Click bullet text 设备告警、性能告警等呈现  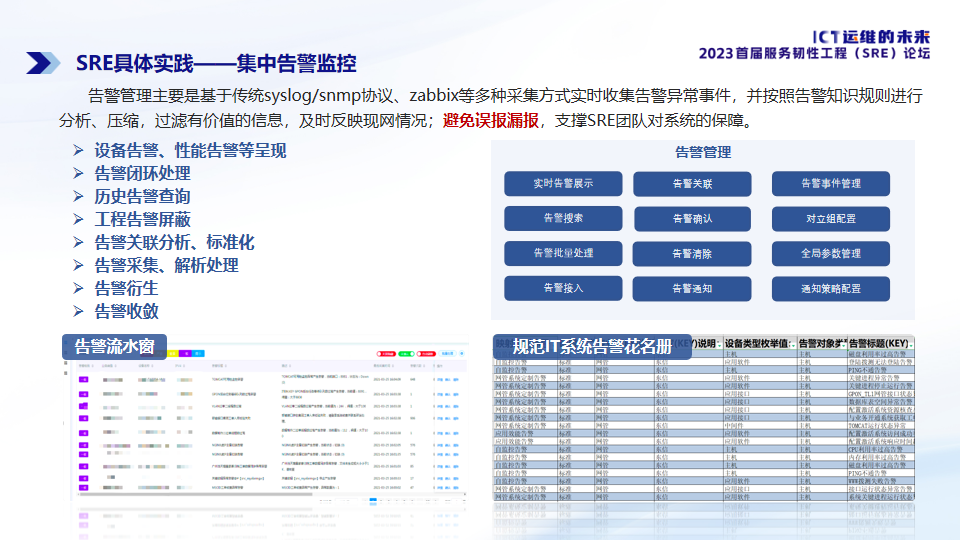coord(190,150)
